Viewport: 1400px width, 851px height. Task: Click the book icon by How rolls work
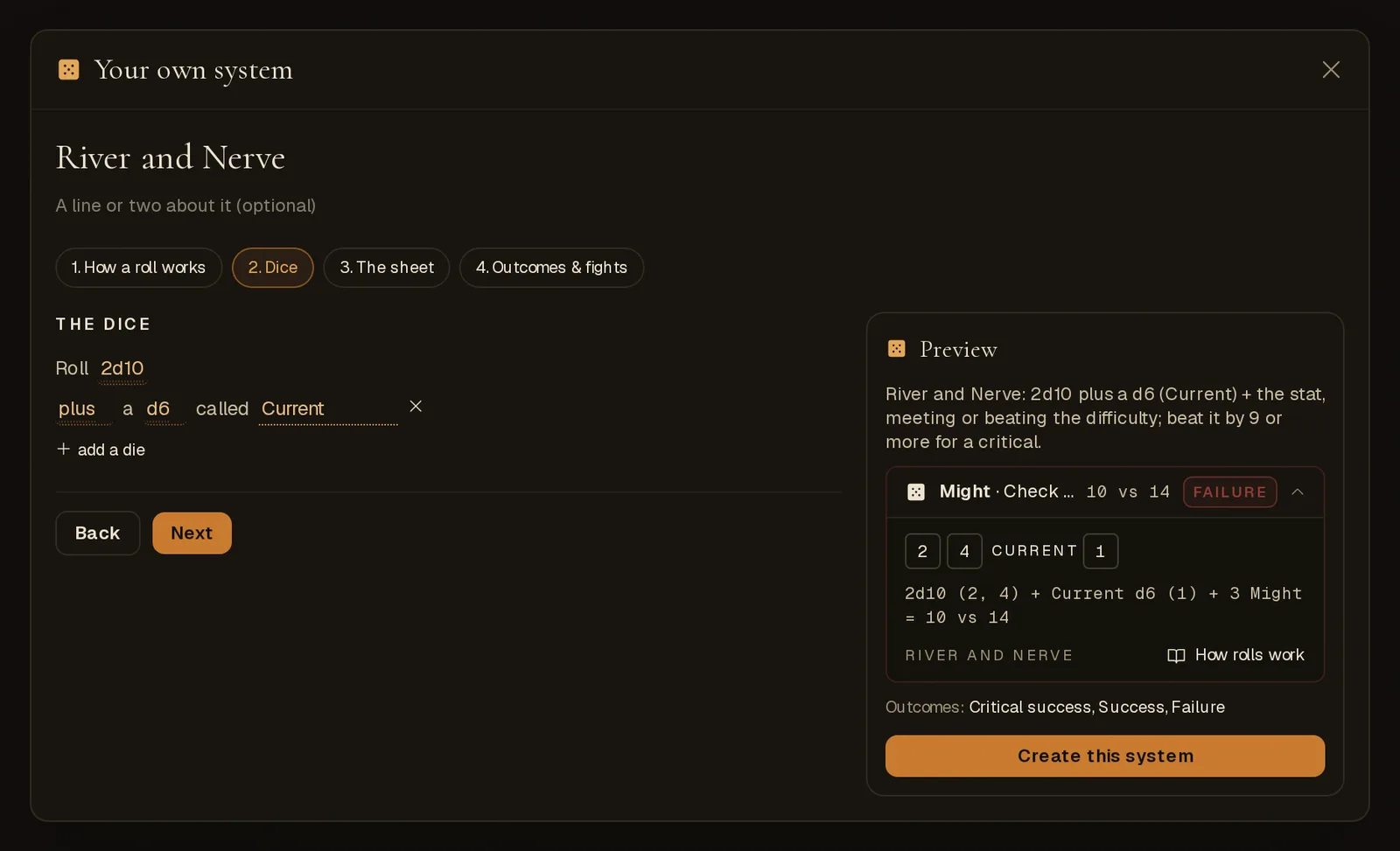(x=1176, y=655)
